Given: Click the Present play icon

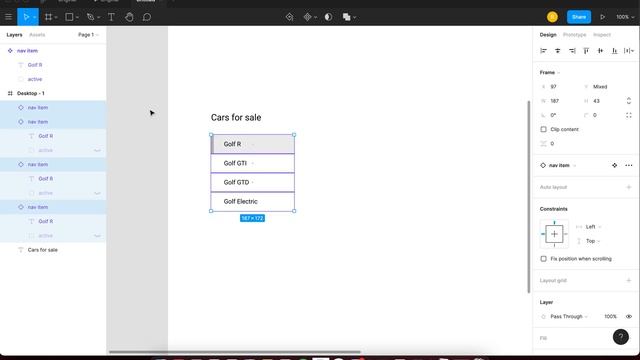Looking at the screenshot, I should (602, 17).
